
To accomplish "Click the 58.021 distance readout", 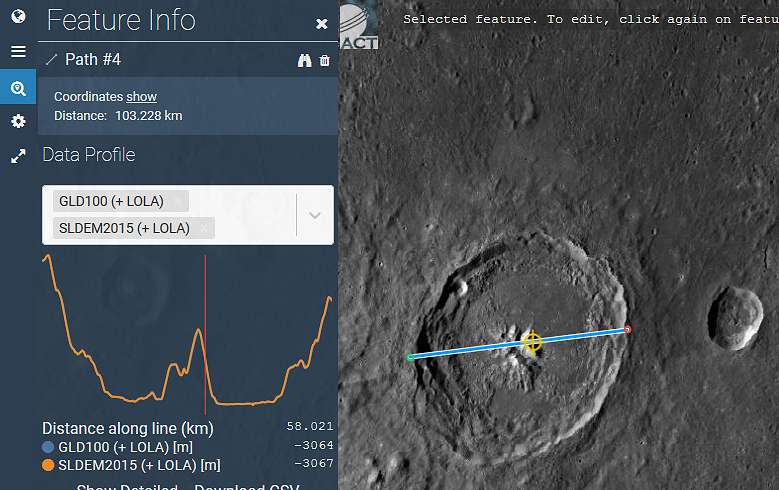I will click(310, 426).
